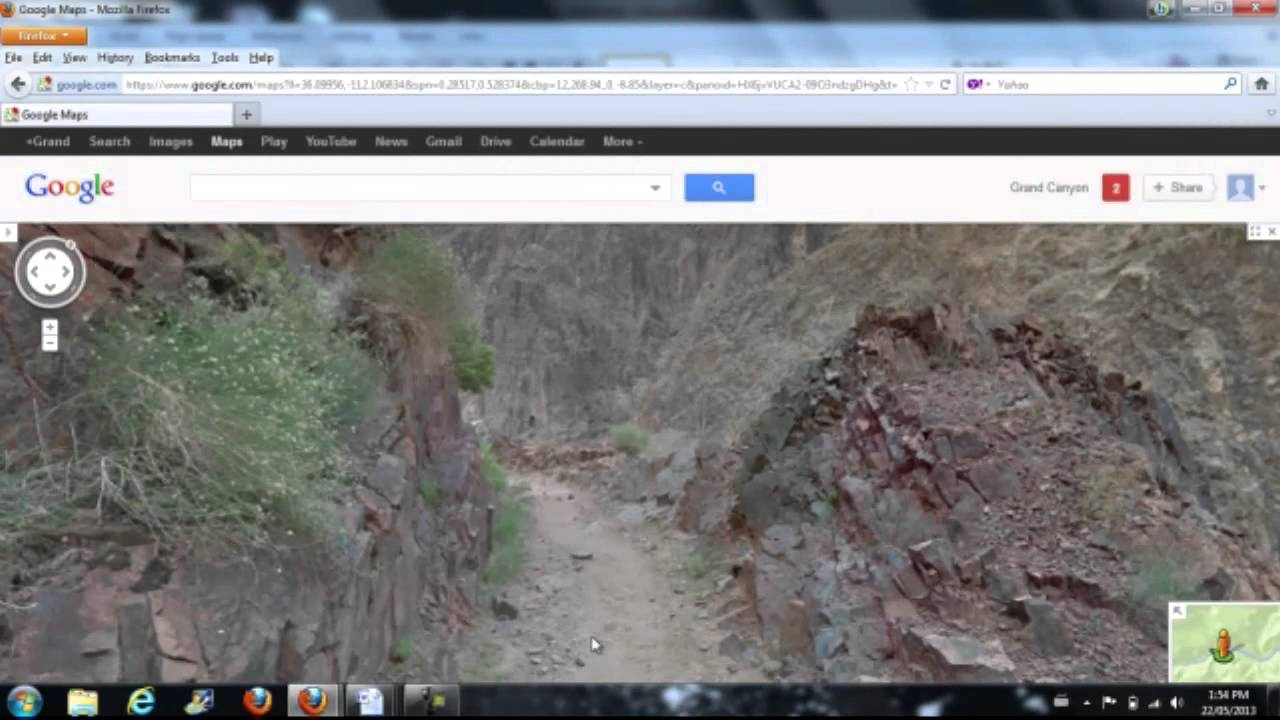This screenshot has width=1280, height=720.
Task: Click the blue Google Maps search button
Action: click(719, 187)
